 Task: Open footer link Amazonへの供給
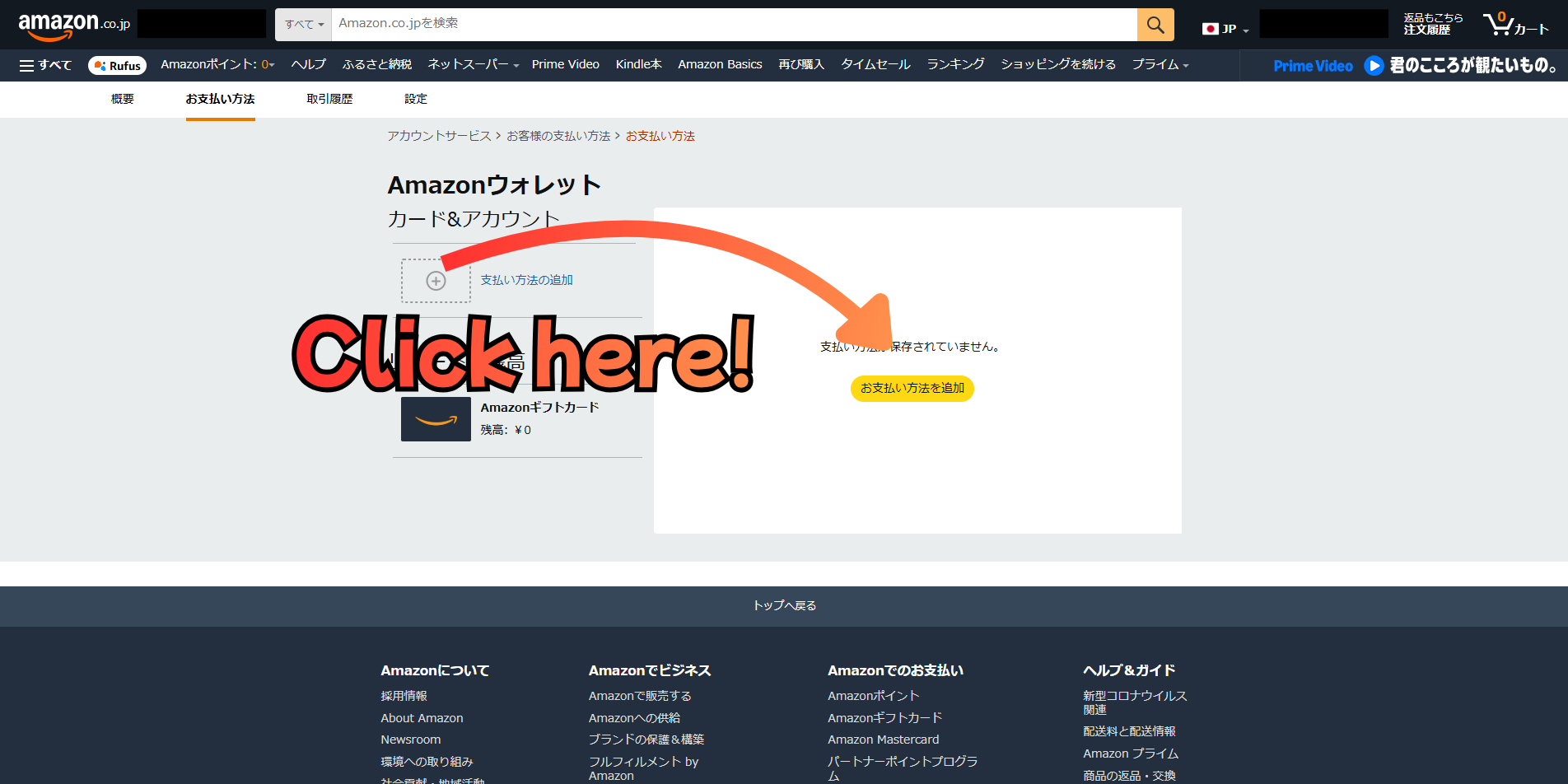coord(634,718)
